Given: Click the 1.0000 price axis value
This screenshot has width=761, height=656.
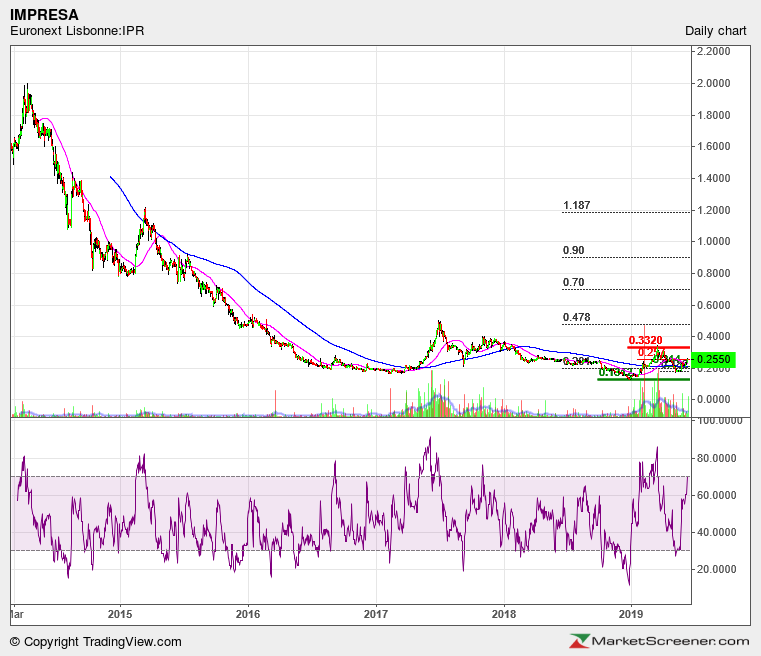Looking at the screenshot, I should coord(713,242).
